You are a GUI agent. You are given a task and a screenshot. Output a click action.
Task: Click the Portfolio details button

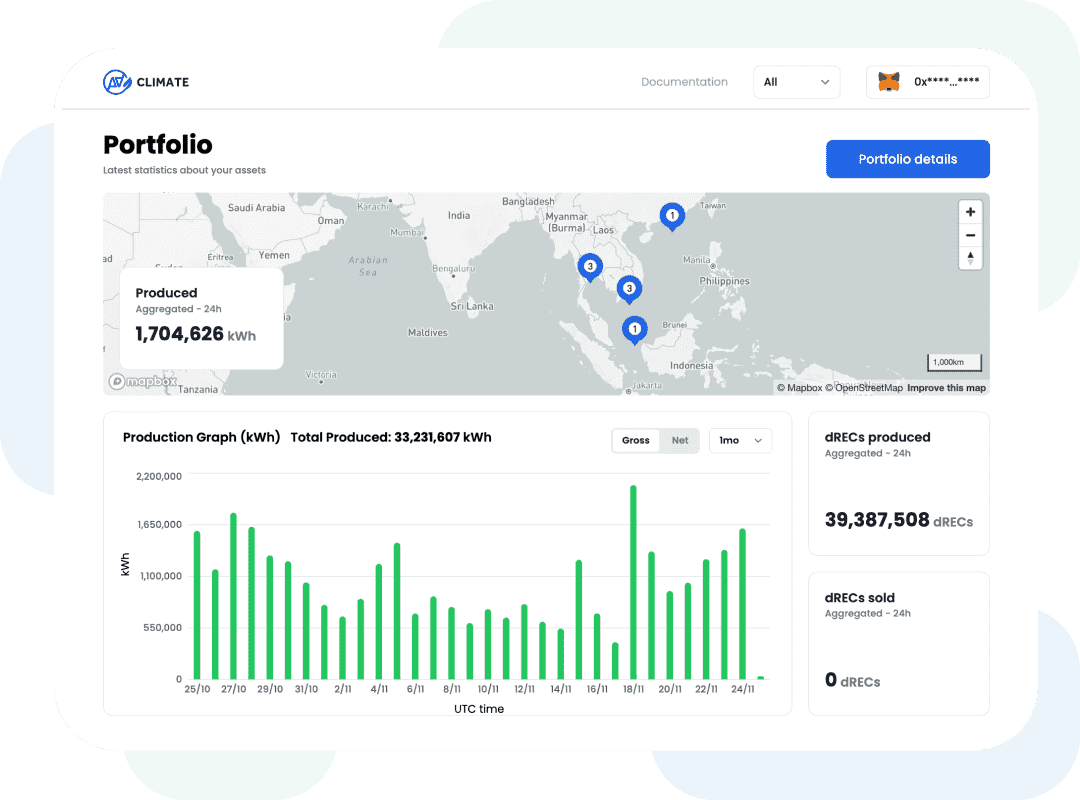point(907,158)
